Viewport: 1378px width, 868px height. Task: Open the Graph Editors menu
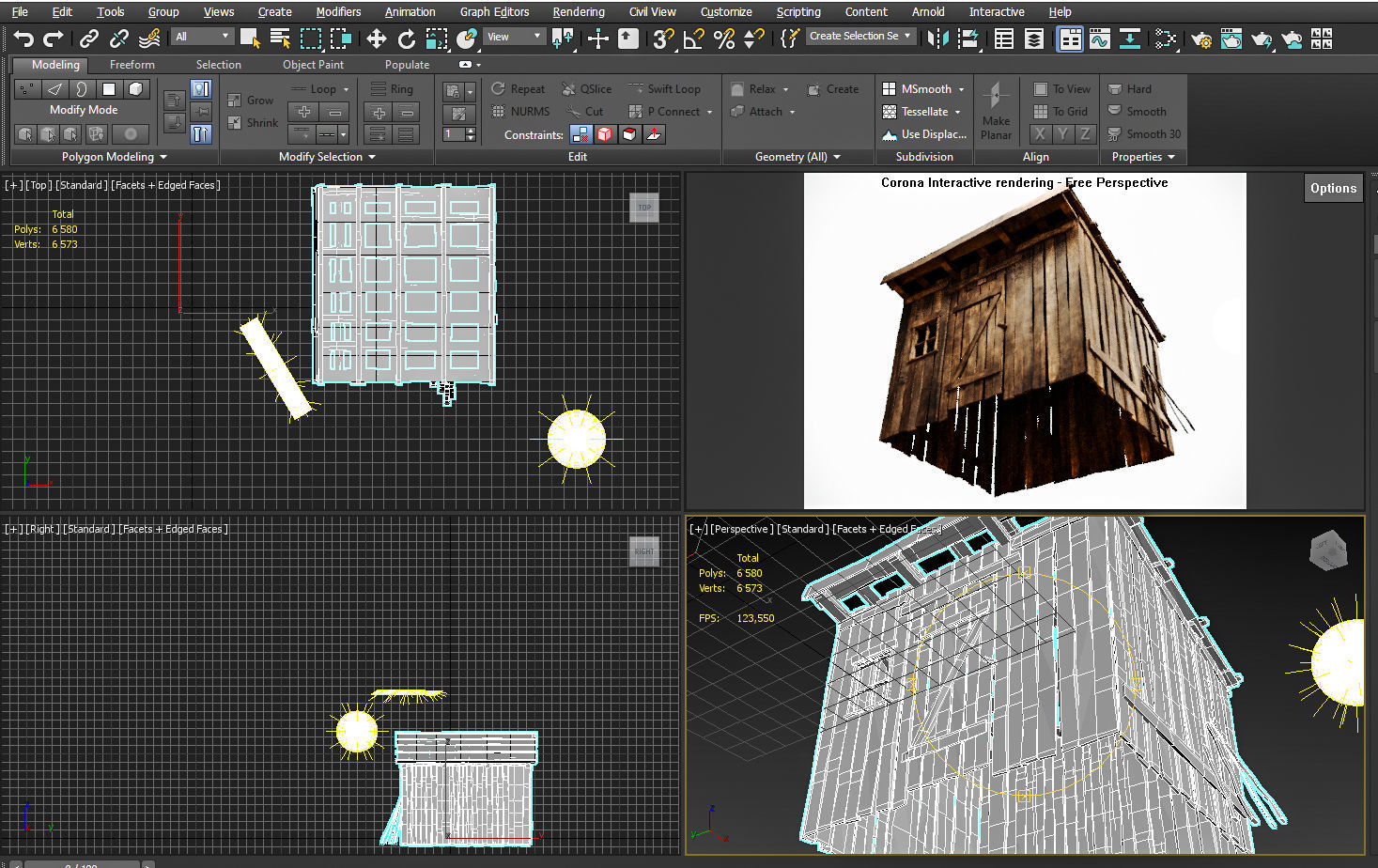point(494,11)
